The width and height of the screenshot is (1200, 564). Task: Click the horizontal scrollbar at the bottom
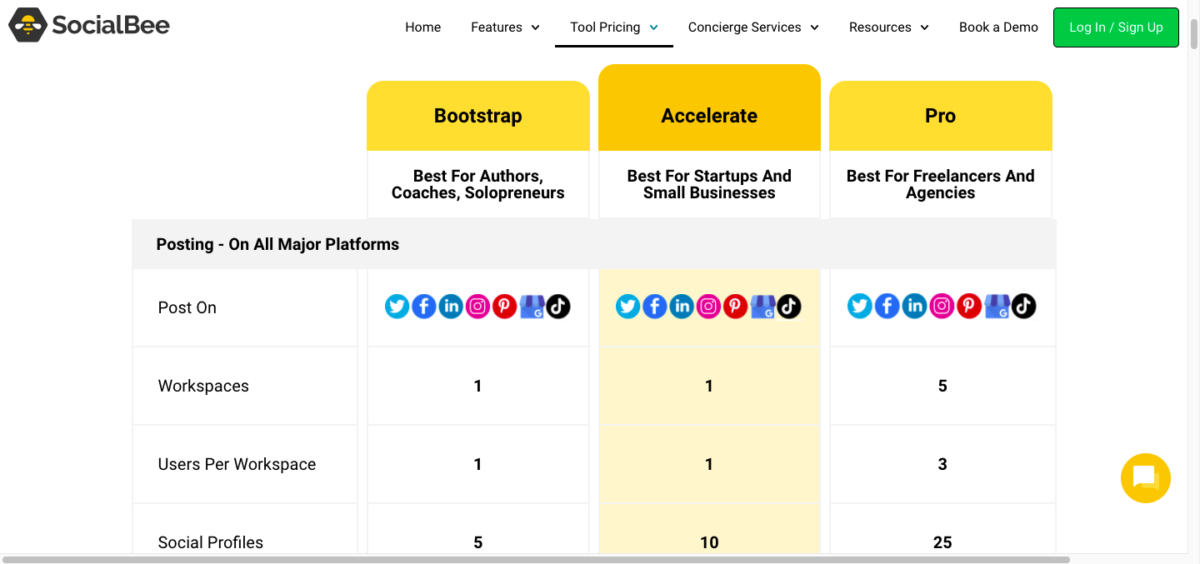pyautogui.click(x=535, y=559)
